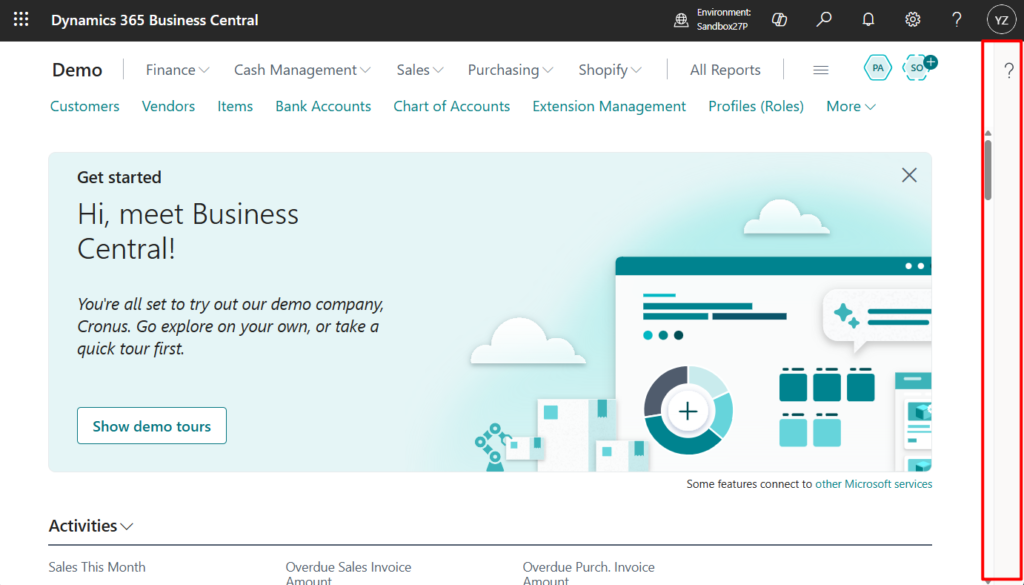Click the SO hexagon badge with plus

tap(917, 68)
